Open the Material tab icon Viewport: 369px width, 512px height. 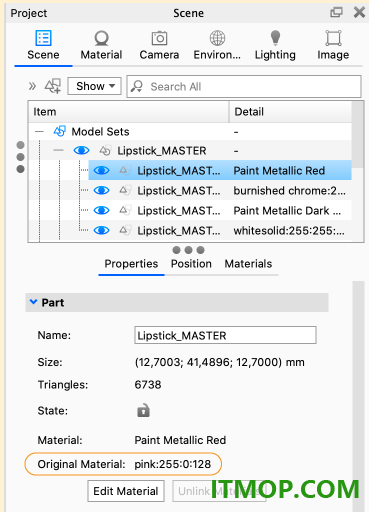(x=101, y=38)
